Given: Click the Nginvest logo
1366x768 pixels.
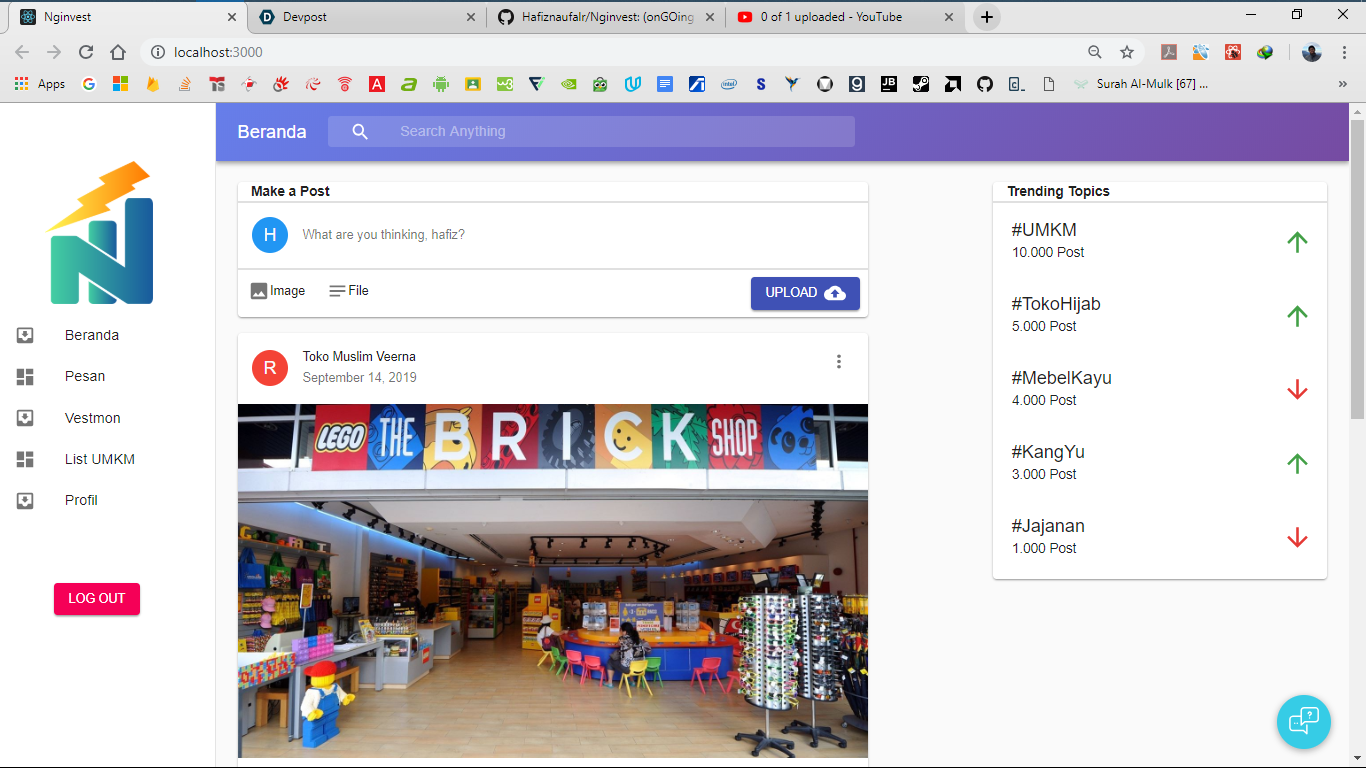Looking at the screenshot, I should point(101,233).
